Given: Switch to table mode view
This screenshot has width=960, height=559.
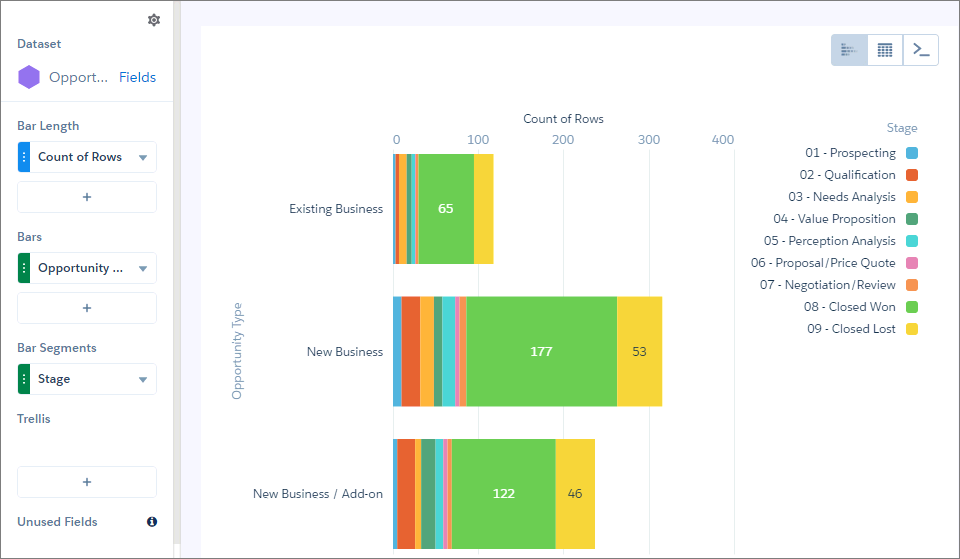Looking at the screenshot, I should click(x=885, y=50).
